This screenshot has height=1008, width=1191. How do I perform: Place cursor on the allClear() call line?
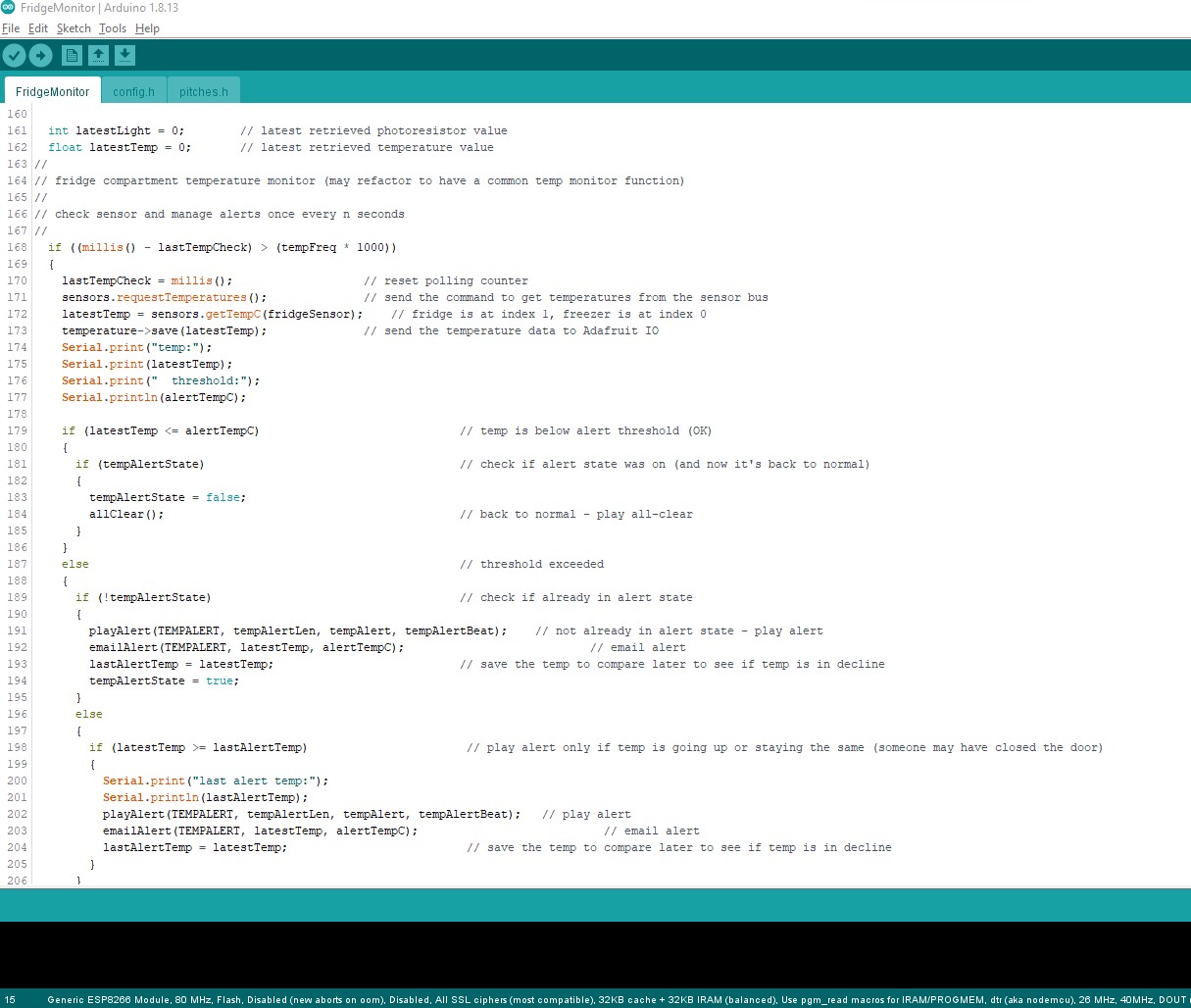click(x=126, y=515)
